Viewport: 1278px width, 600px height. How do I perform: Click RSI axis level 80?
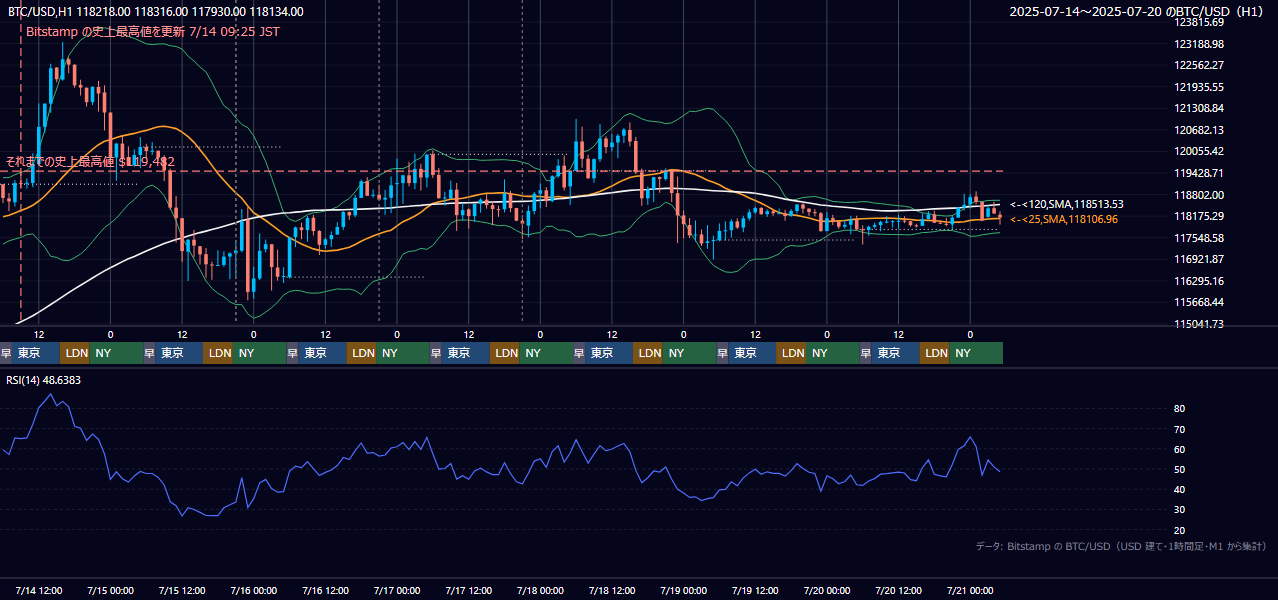pos(1179,409)
